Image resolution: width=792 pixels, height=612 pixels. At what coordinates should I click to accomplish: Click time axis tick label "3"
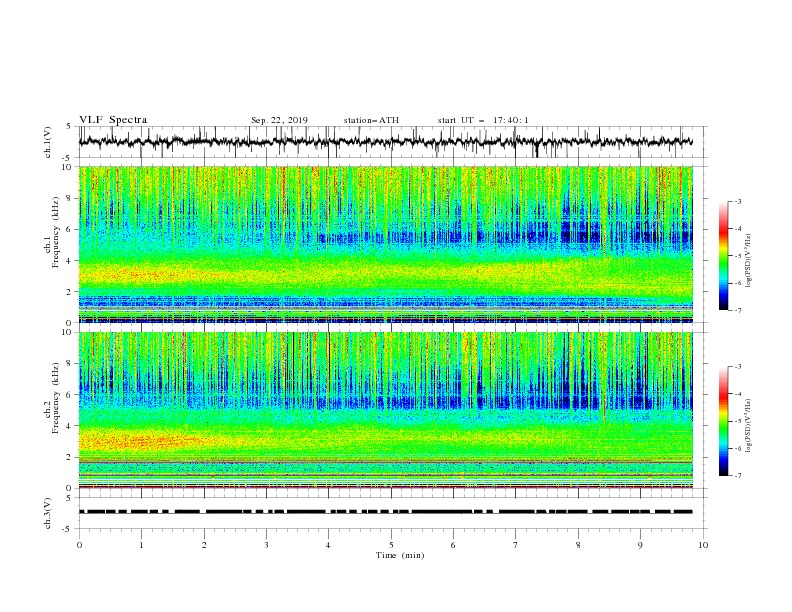pos(266,545)
